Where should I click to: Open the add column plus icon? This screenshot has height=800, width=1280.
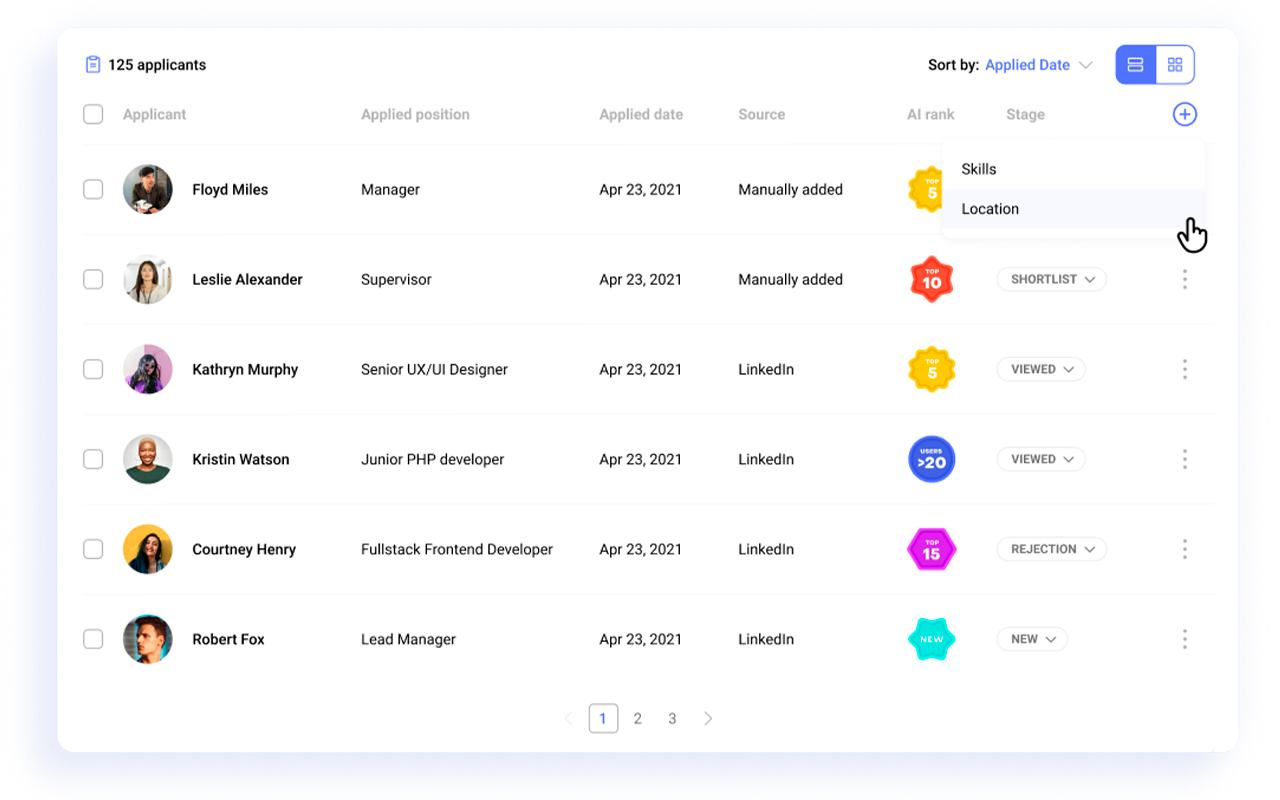coord(1184,114)
